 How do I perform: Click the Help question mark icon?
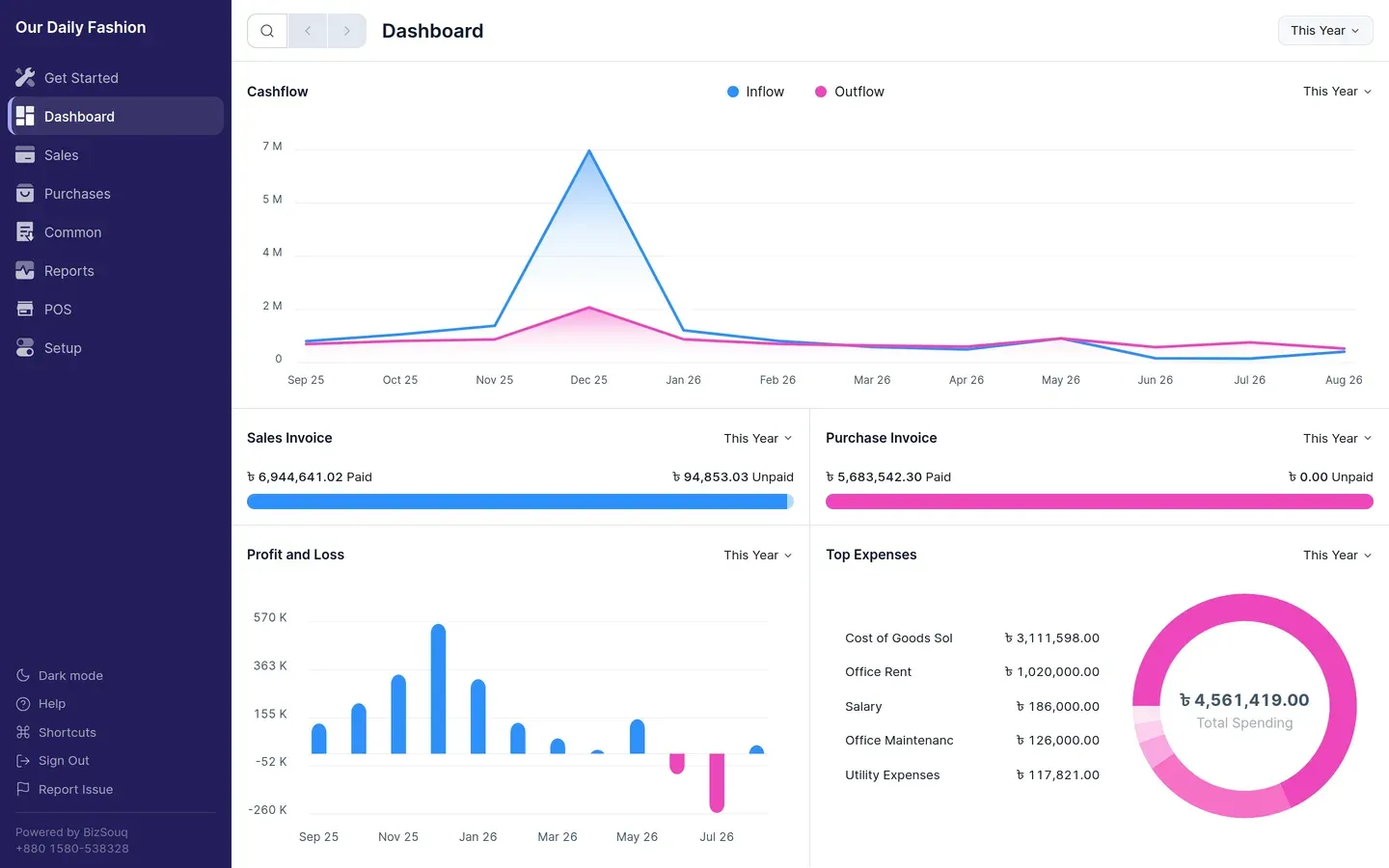[23, 704]
